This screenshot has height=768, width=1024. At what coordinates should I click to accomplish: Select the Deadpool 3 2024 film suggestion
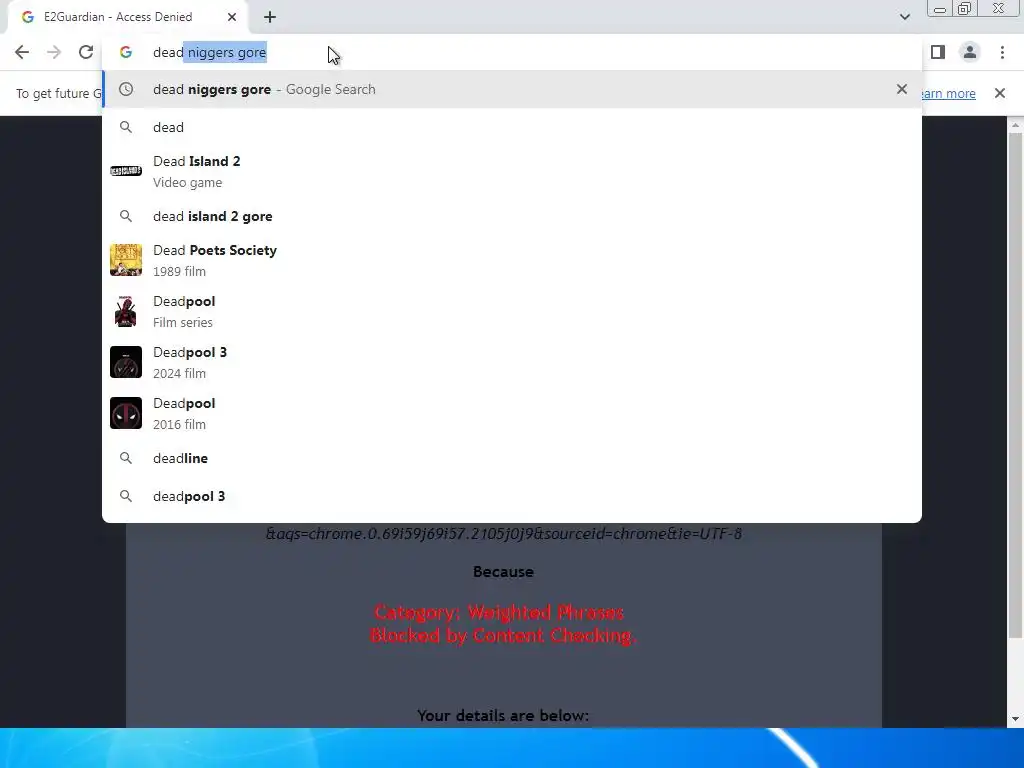point(512,362)
